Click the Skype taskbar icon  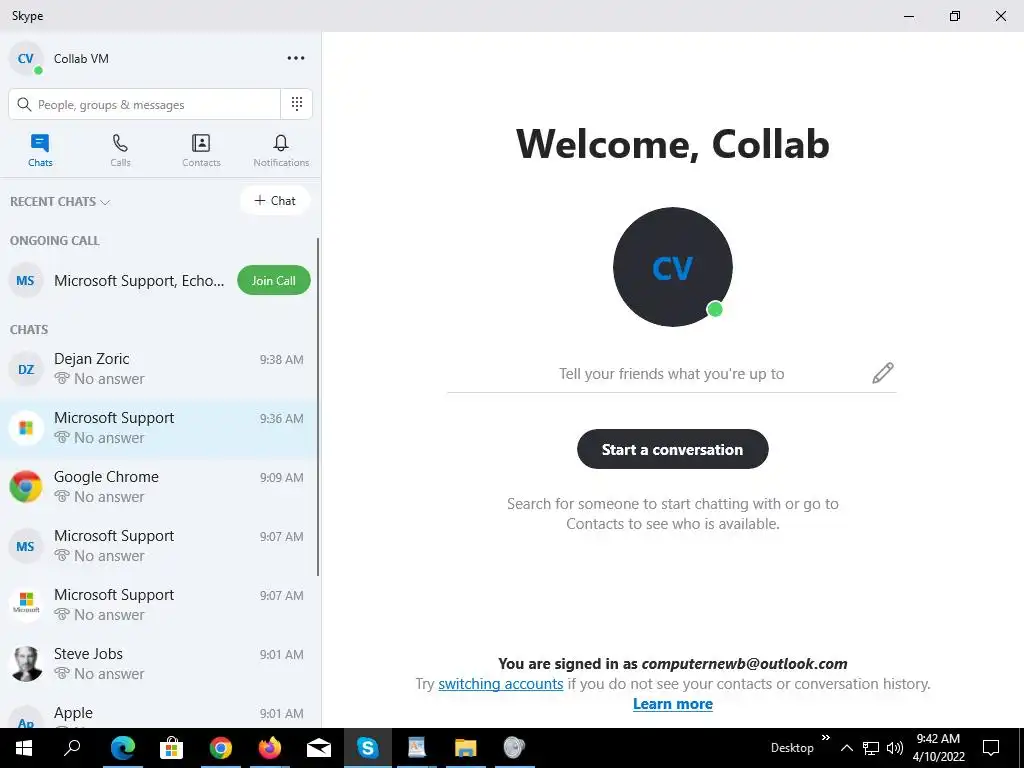coord(368,748)
